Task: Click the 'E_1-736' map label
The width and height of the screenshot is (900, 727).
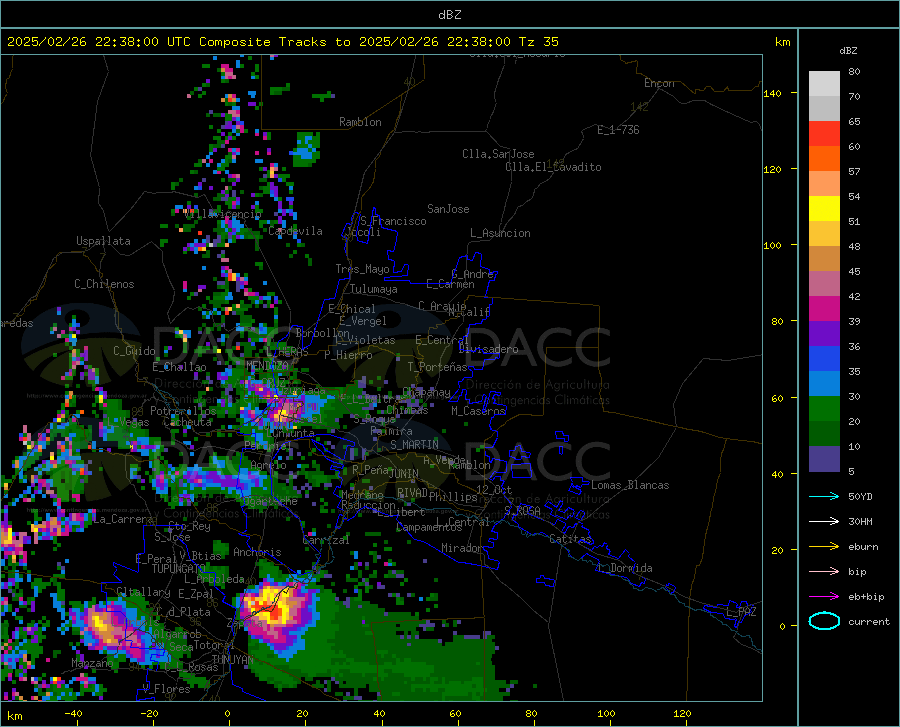Action: [618, 130]
